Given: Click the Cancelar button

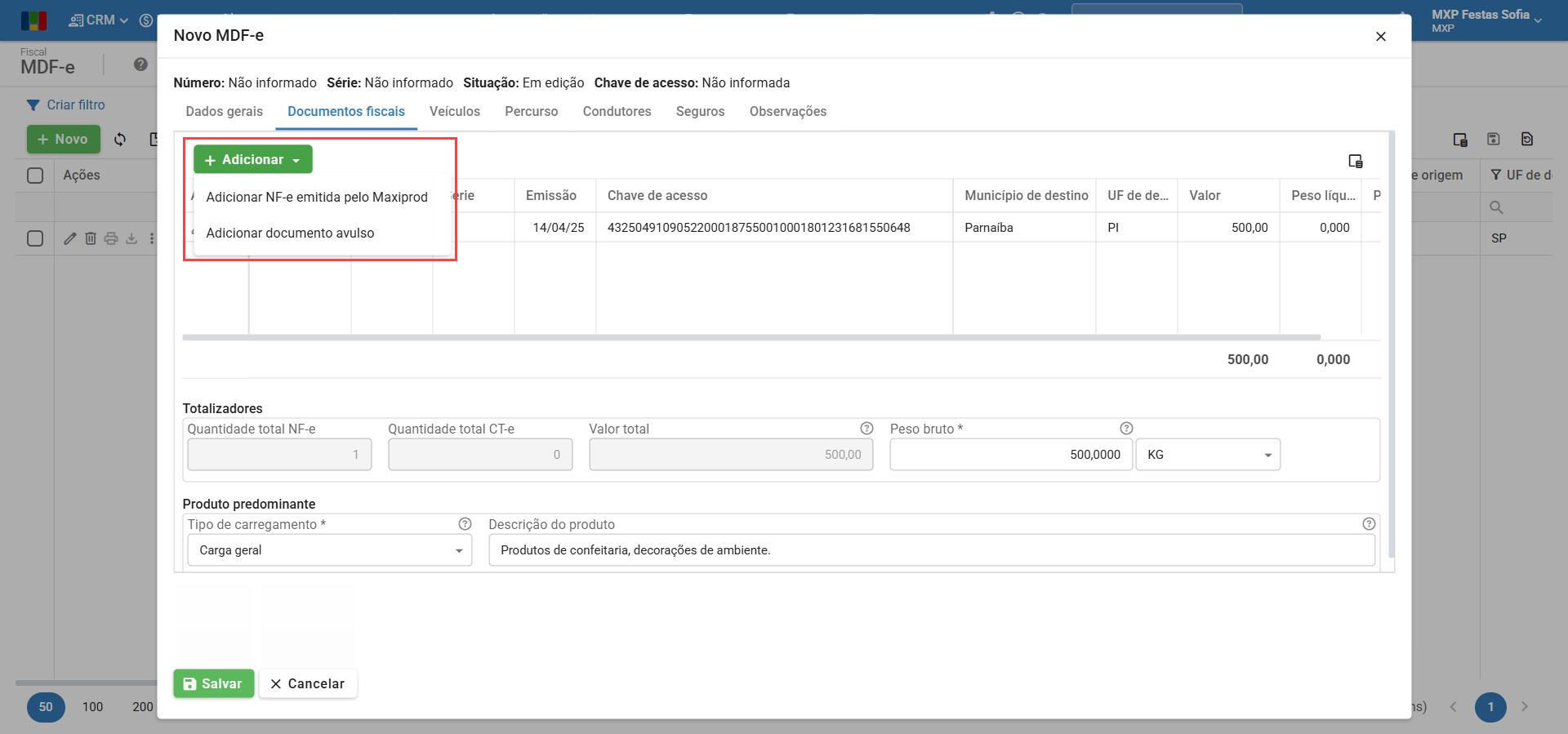Looking at the screenshot, I should click(308, 684).
